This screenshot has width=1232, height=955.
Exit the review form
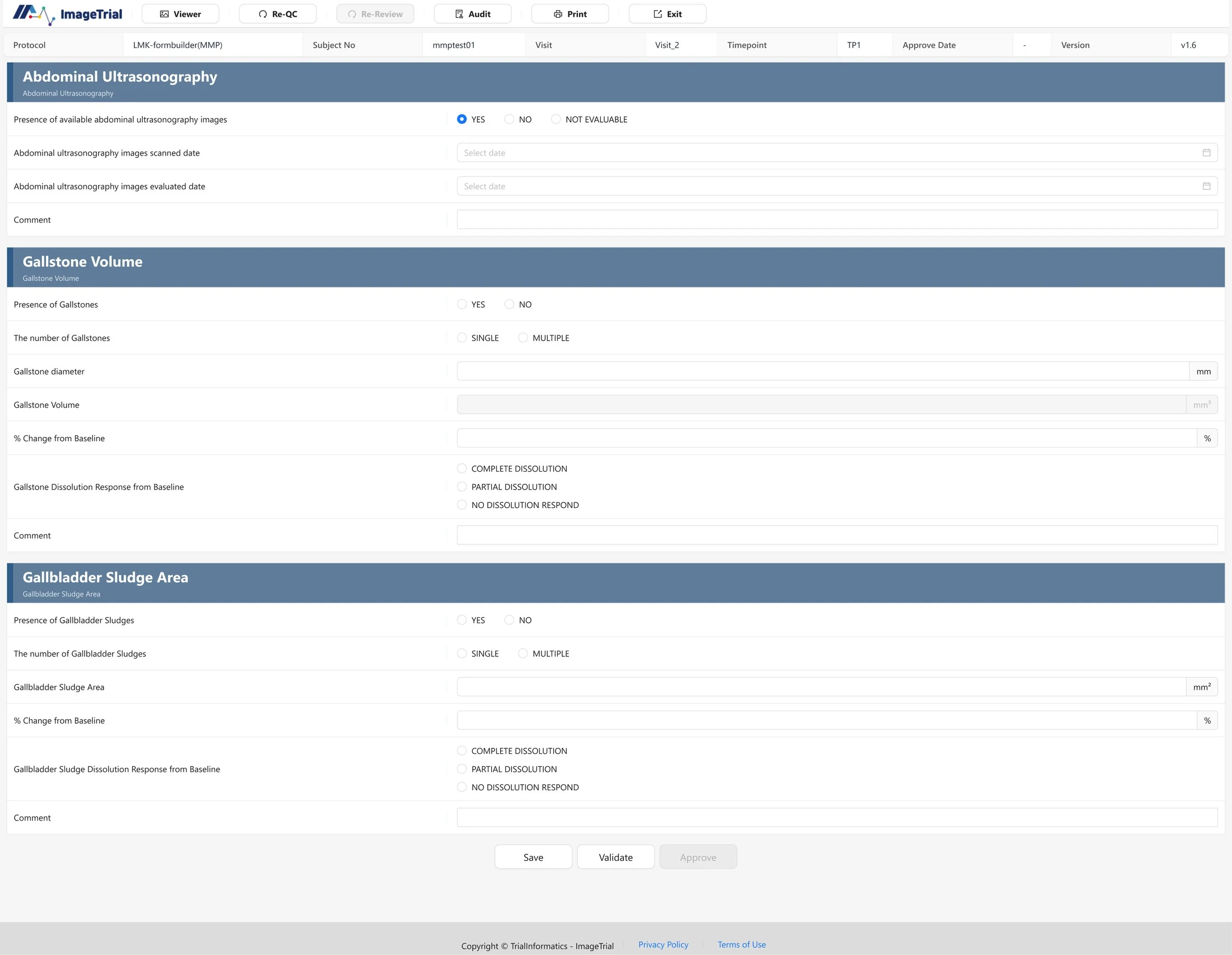point(668,14)
